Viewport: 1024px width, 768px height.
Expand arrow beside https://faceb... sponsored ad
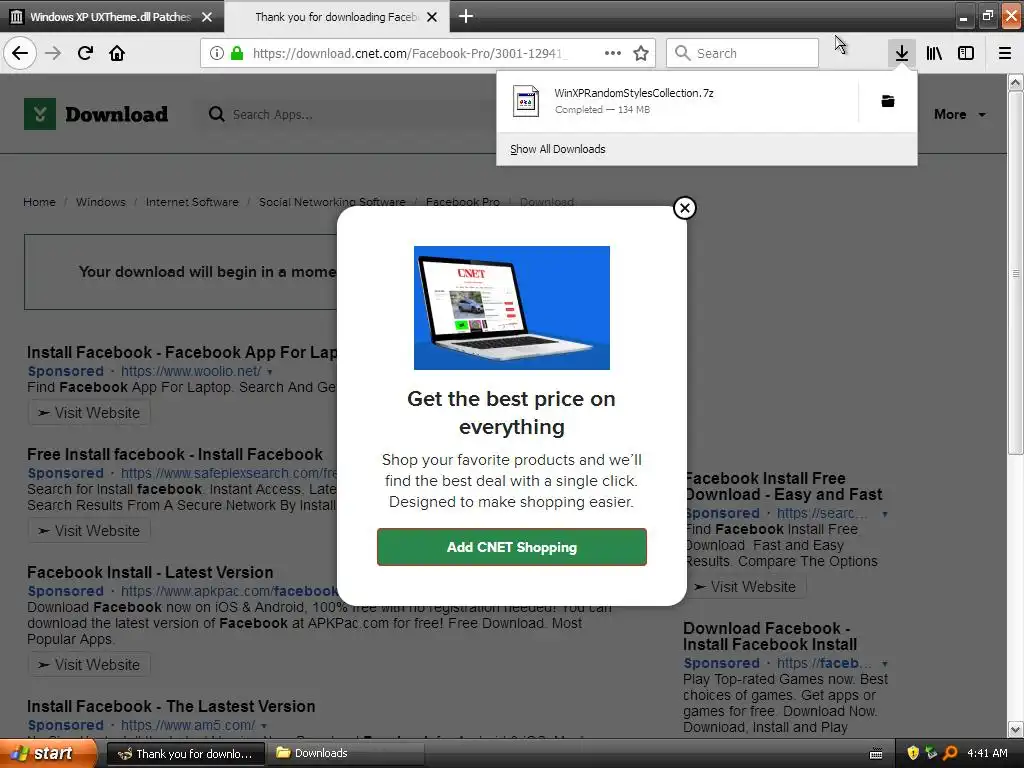point(885,664)
